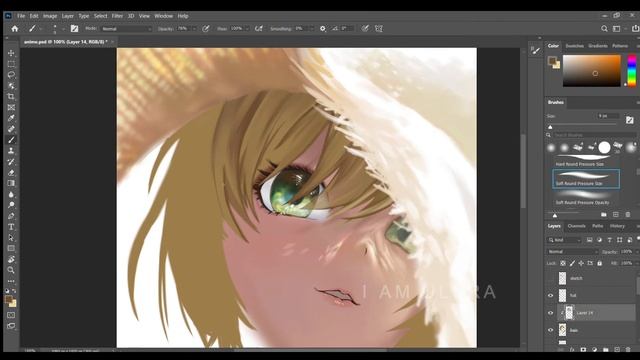Select the Move tool
The image size is (640, 360).
pyautogui.click(x=11, y=53)
